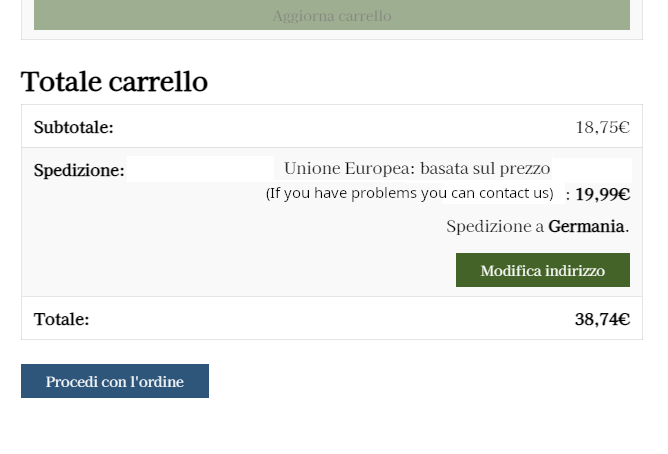Click the Modifica indirizzo button
Image resolution: width=668 pixels, height=454 pixels.
(542, 271)
